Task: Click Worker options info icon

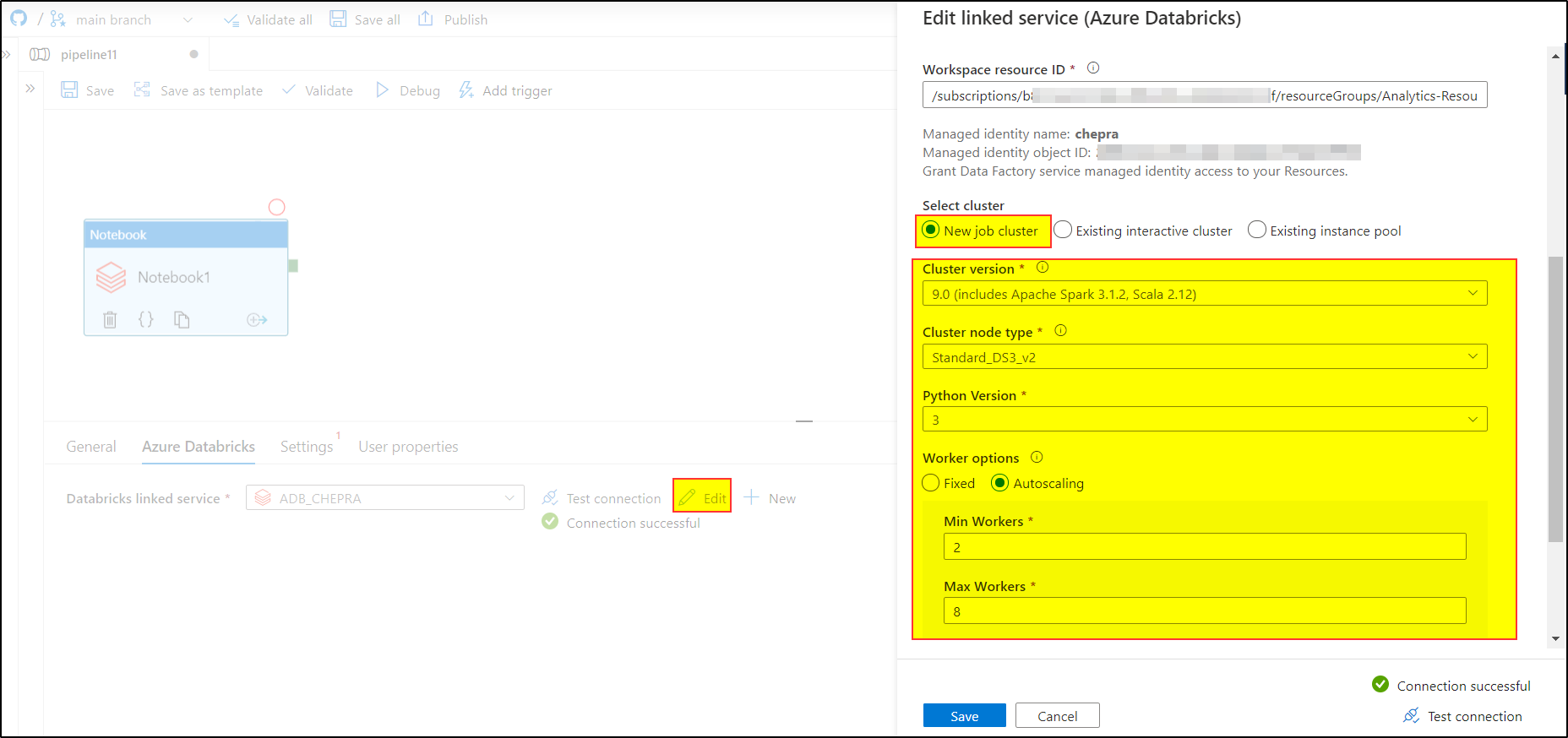Action: tap(1037, 457)
